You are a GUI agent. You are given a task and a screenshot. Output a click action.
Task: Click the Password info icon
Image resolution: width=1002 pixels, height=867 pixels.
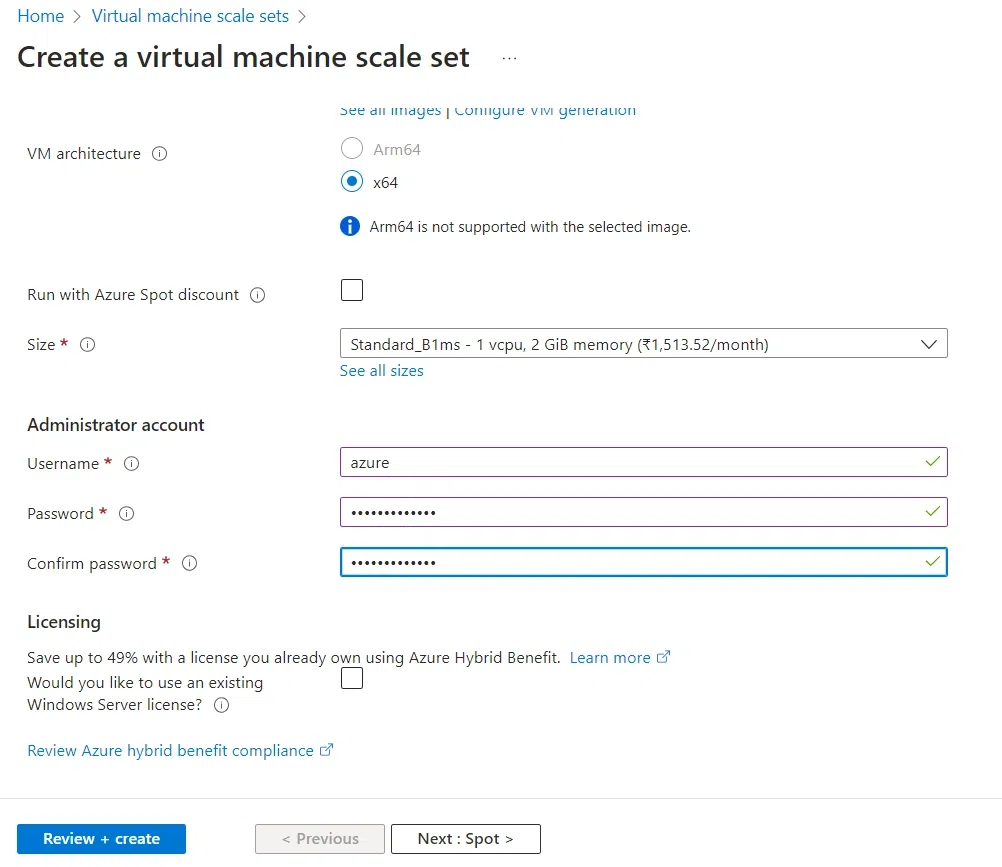126,514
